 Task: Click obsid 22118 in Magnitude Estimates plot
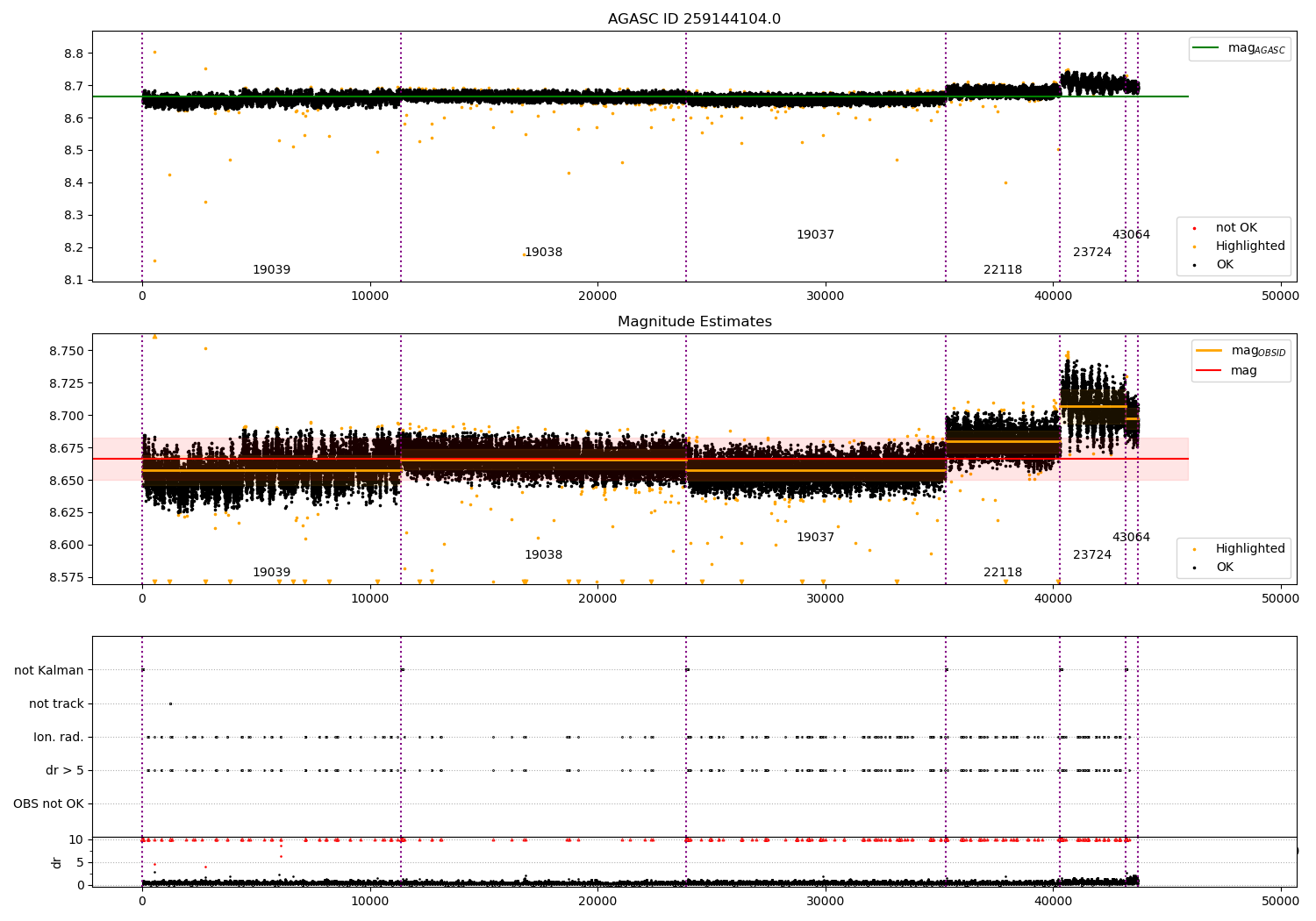tap(1003, 573)
